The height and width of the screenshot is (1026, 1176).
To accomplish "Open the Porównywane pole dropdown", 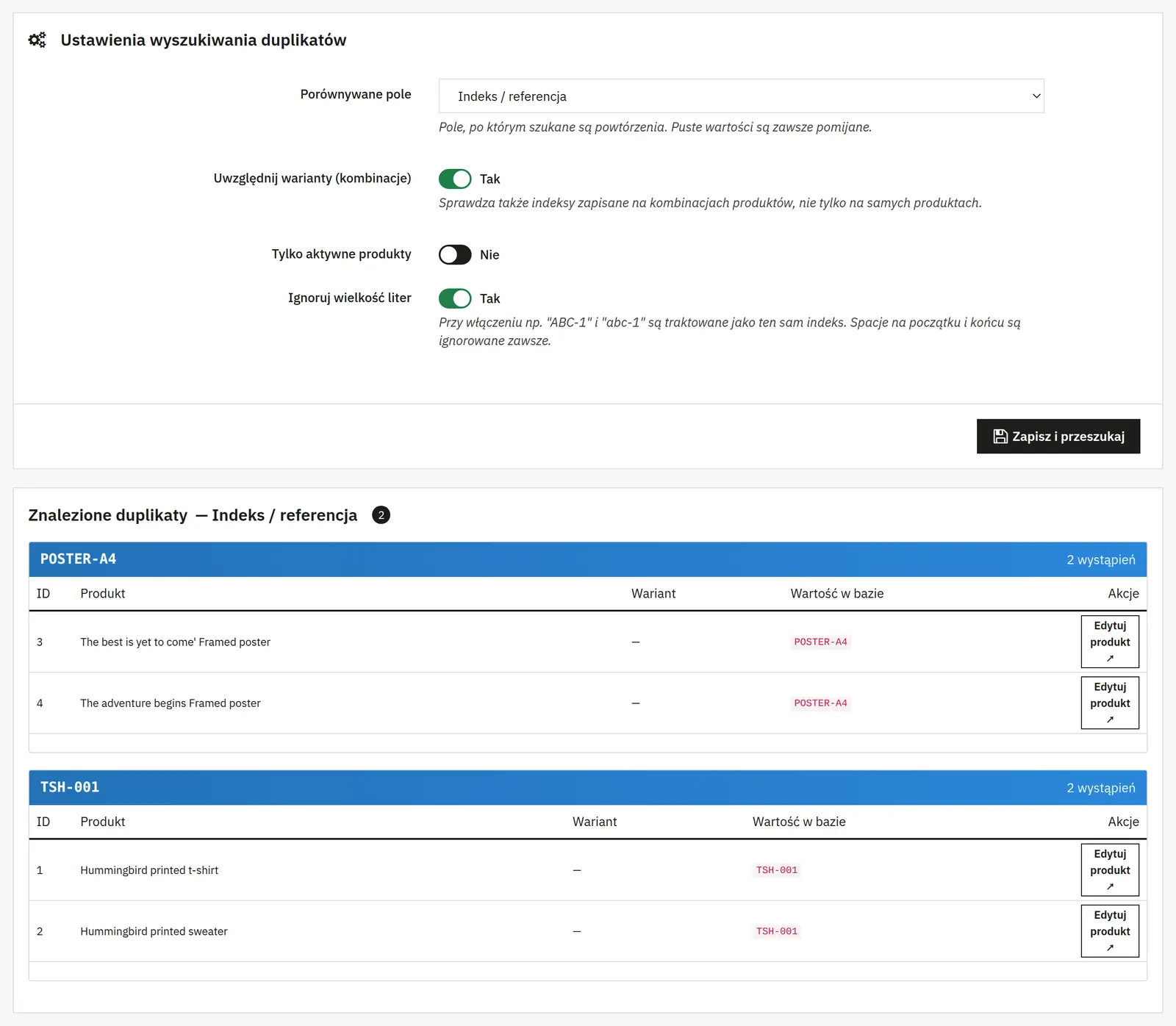I will 741,96.
